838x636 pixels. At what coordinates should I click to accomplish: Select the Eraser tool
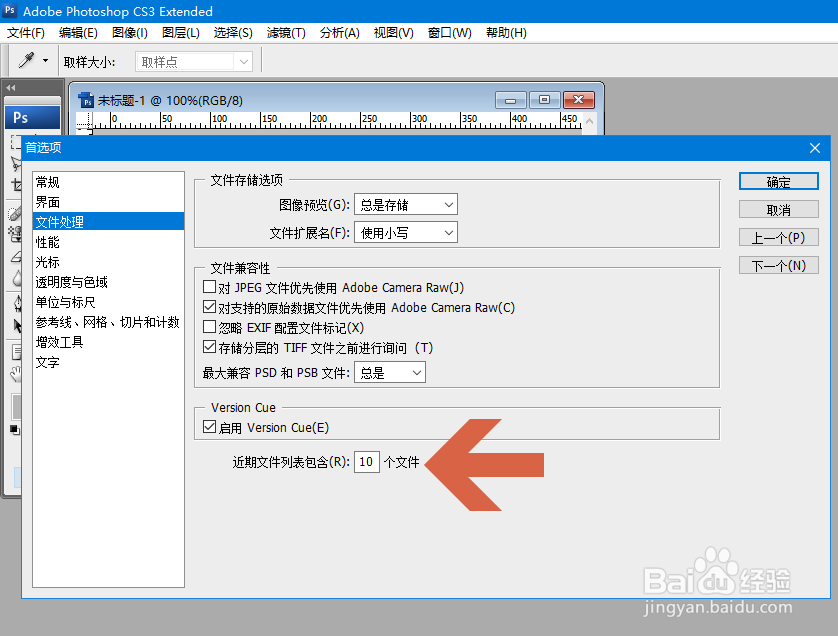pyautogui.click(x=13, y=258)
